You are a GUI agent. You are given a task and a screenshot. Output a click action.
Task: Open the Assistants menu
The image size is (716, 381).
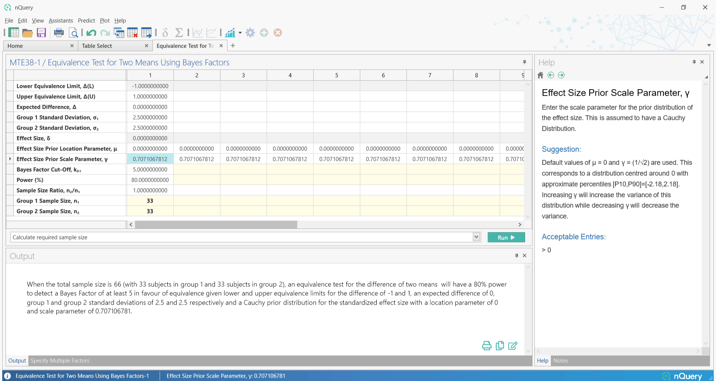(x=61, y=21)
